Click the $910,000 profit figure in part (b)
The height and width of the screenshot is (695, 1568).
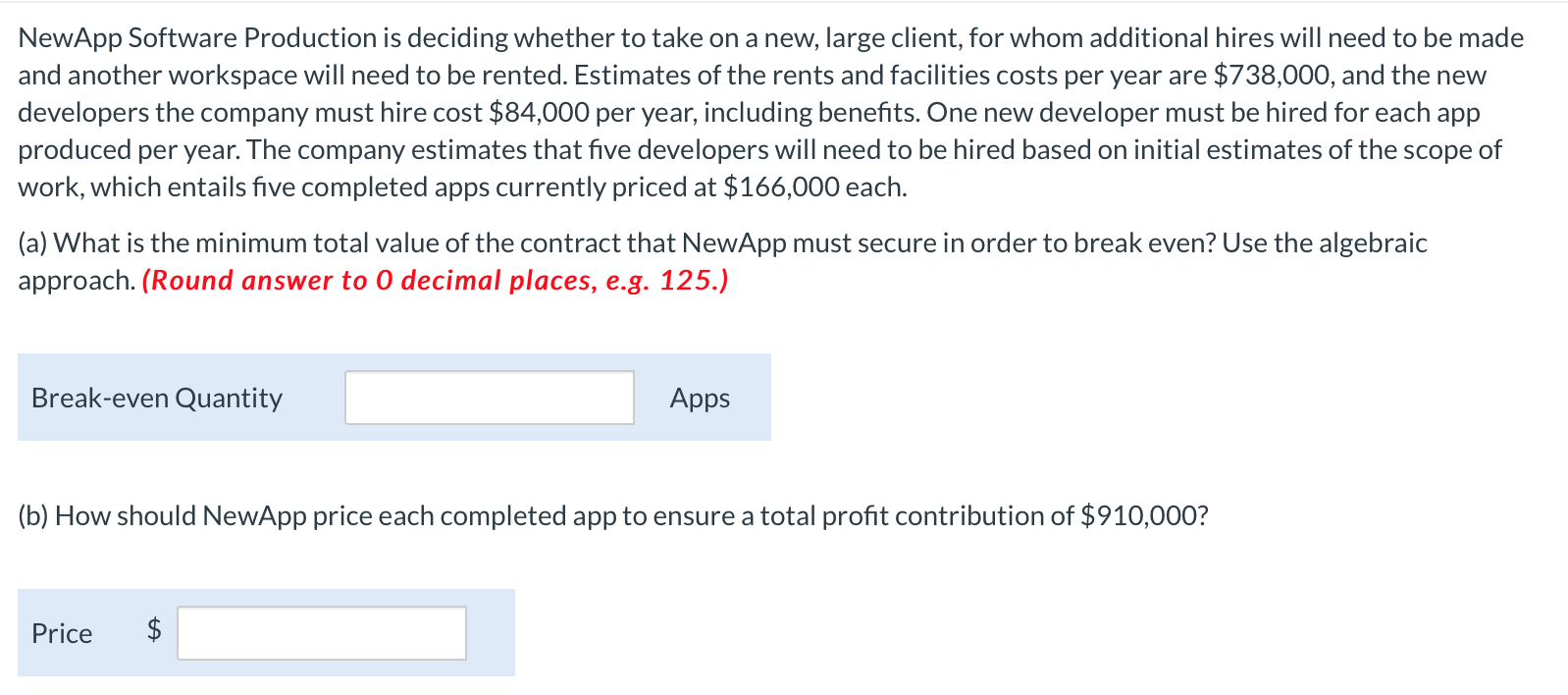click(x=1141, y=515)
